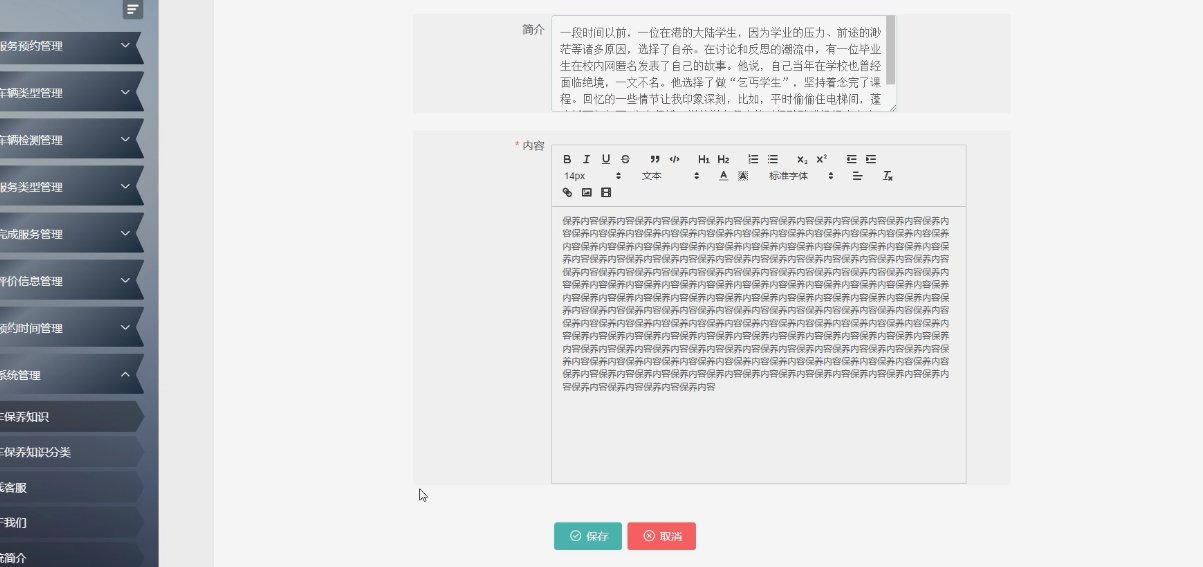Open the 保养知识 submenu item
1203x567 pixels.
(x=70, y=417)
